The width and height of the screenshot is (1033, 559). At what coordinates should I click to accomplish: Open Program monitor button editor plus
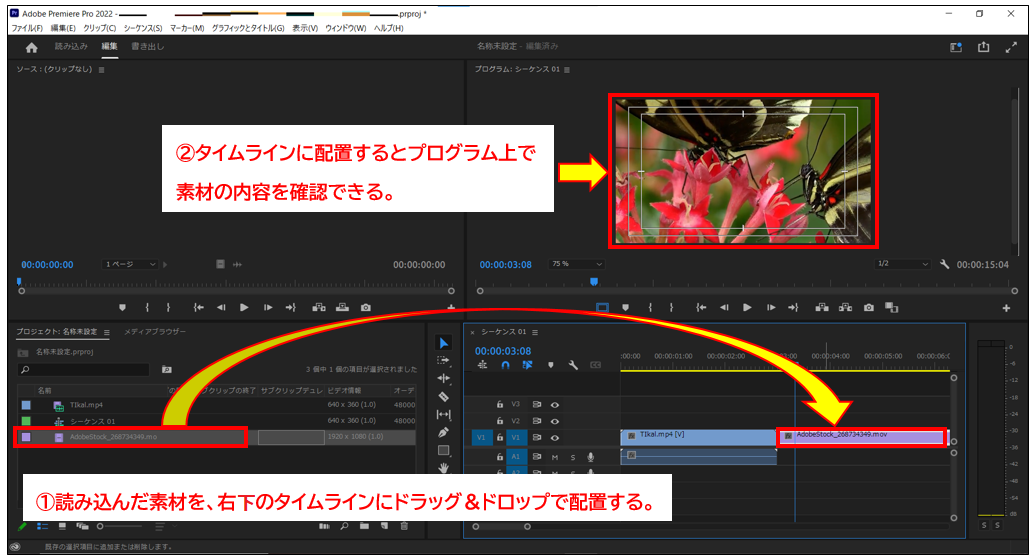1006,307
